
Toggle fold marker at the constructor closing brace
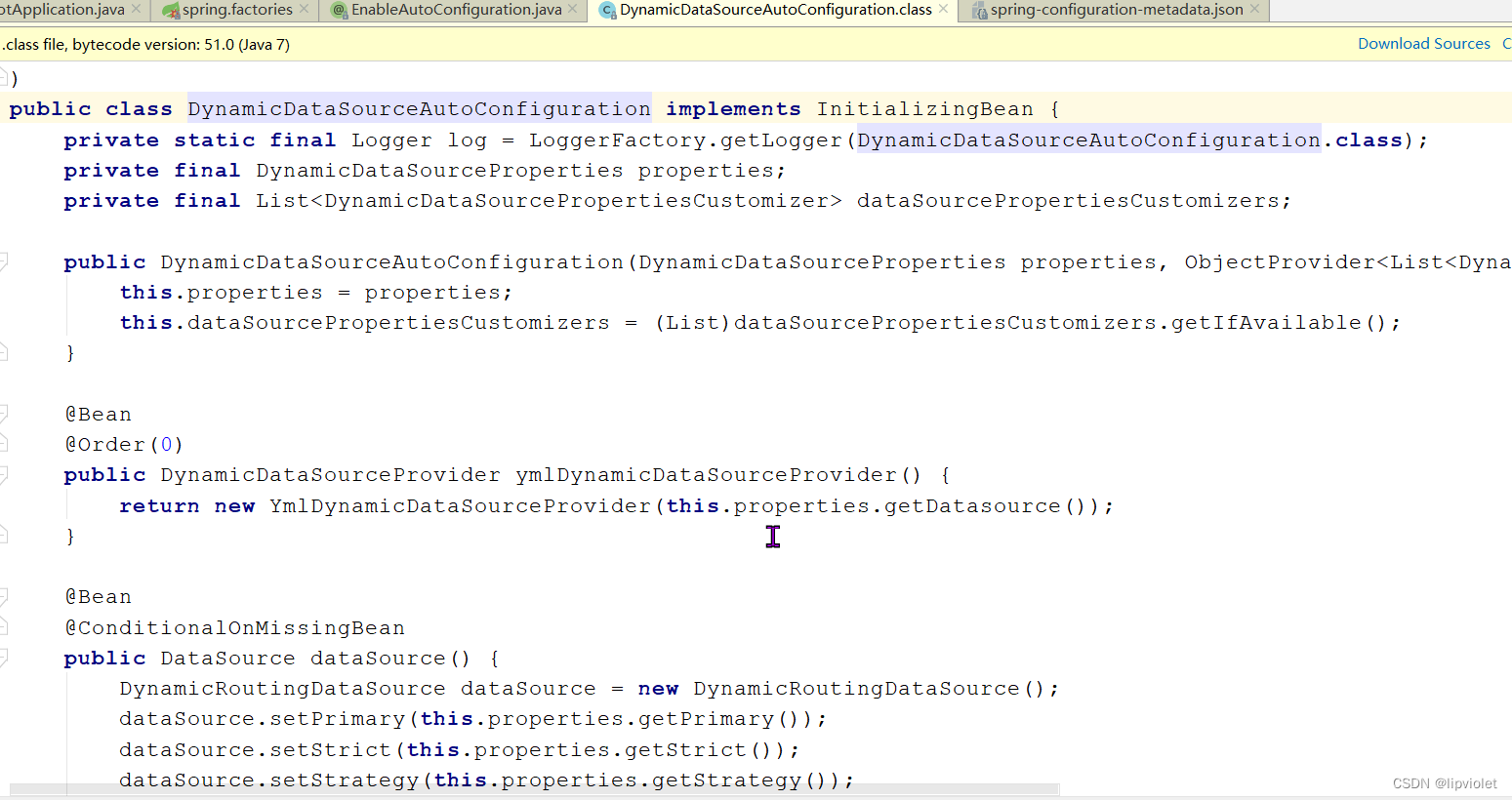tap(4, 352)
